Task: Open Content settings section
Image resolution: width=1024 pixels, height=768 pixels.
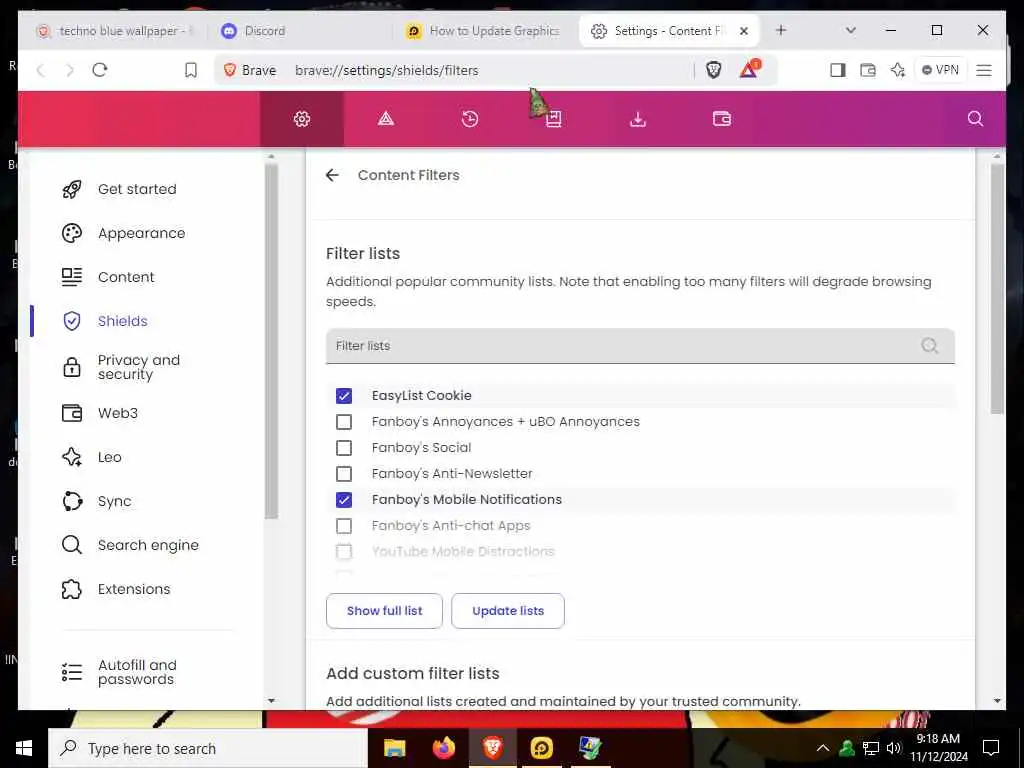Action: tap(126, 277)
